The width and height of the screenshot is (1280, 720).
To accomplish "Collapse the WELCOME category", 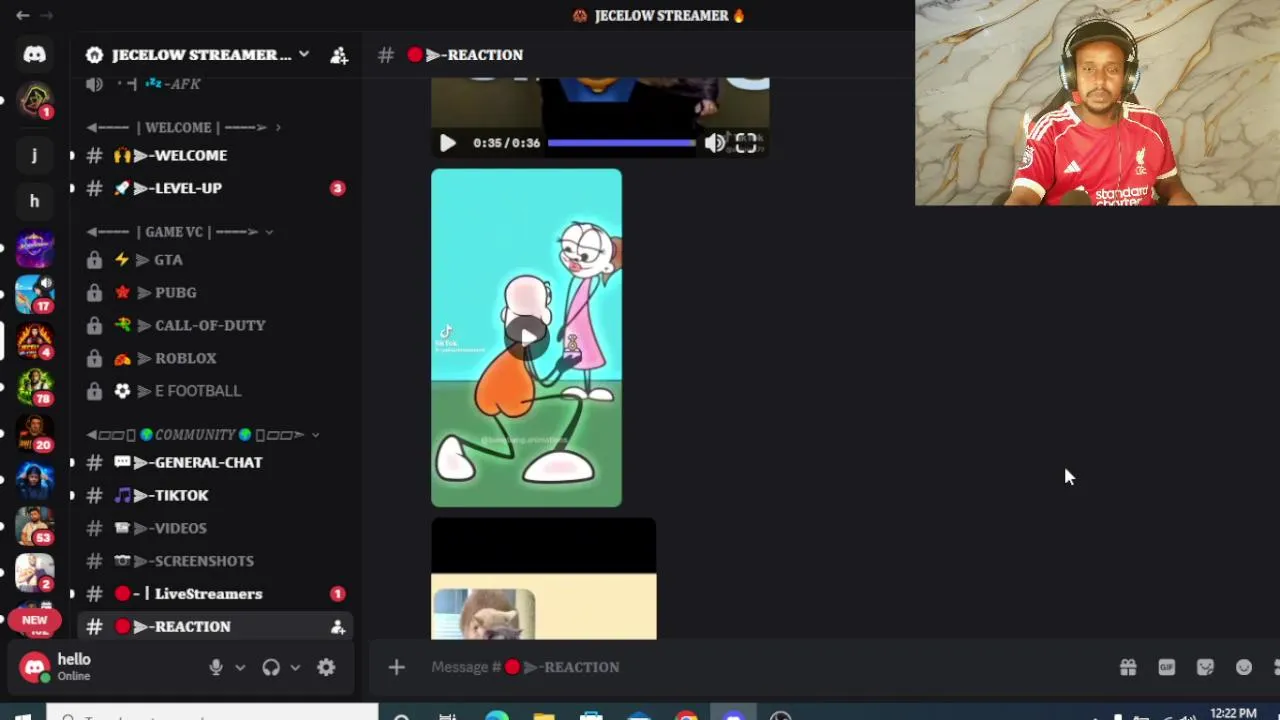I will (x=183, y=127).
